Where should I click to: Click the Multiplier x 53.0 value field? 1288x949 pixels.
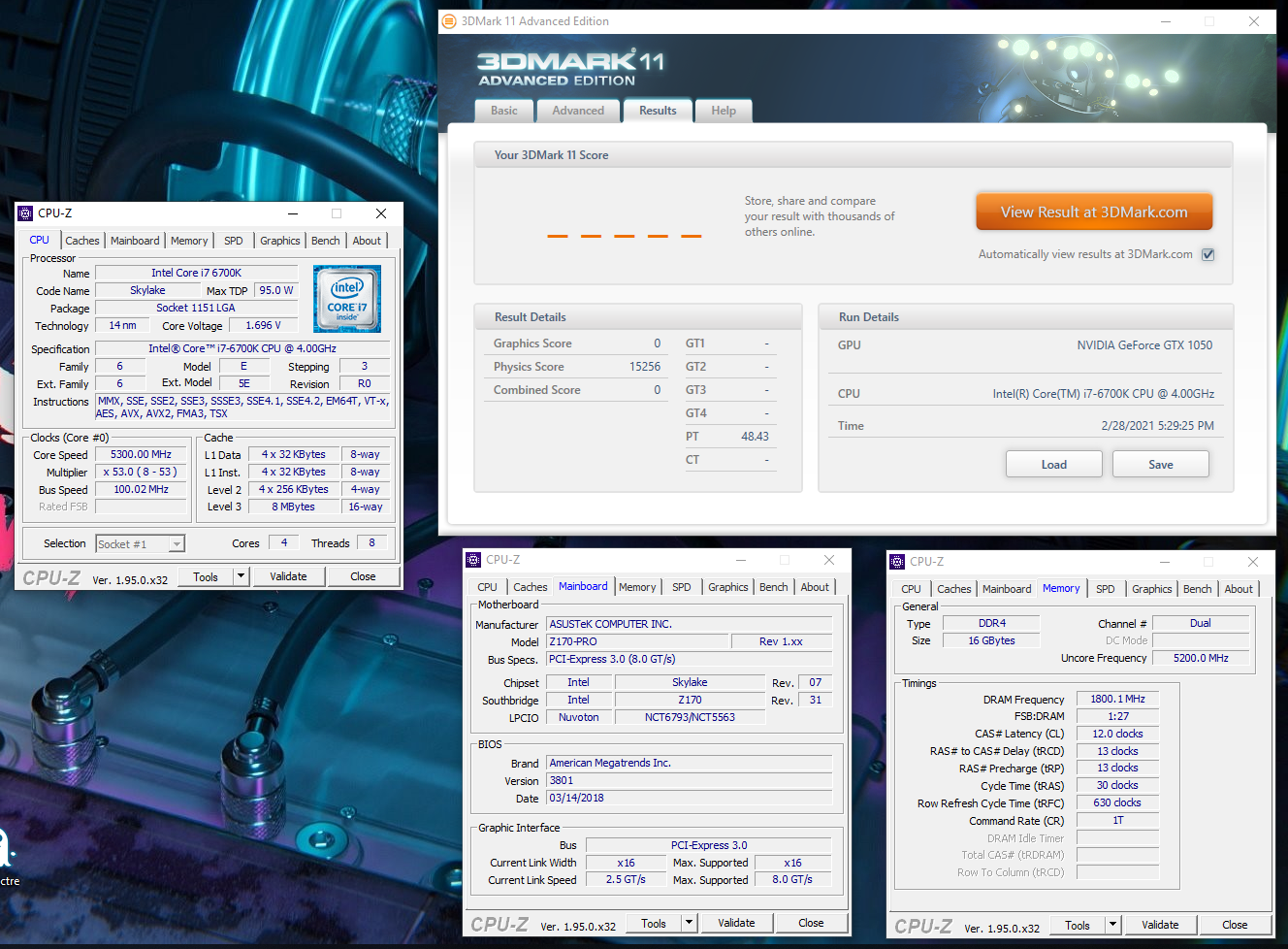click(x=141, y=472)
